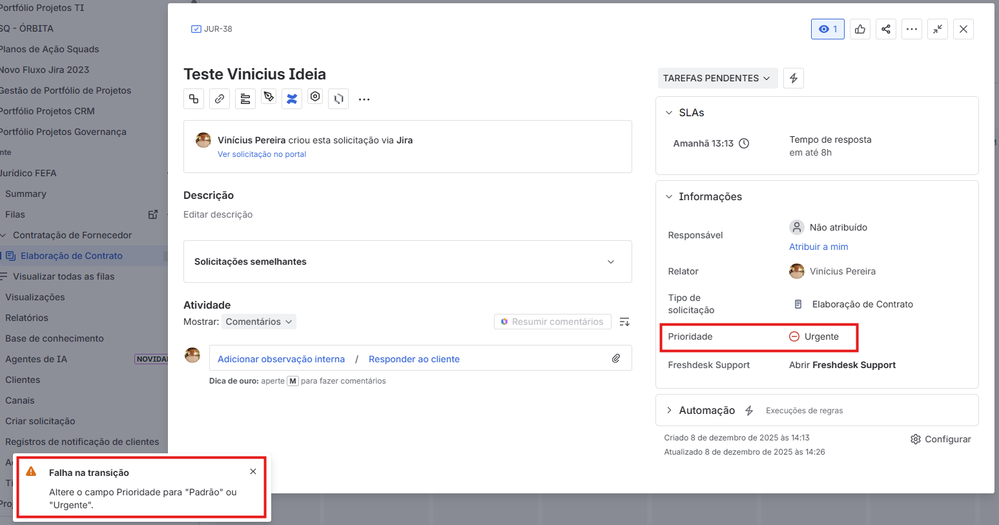Open Summary in sidebar
The width and height of the screenshot is (999, 525).
point(25,194)
